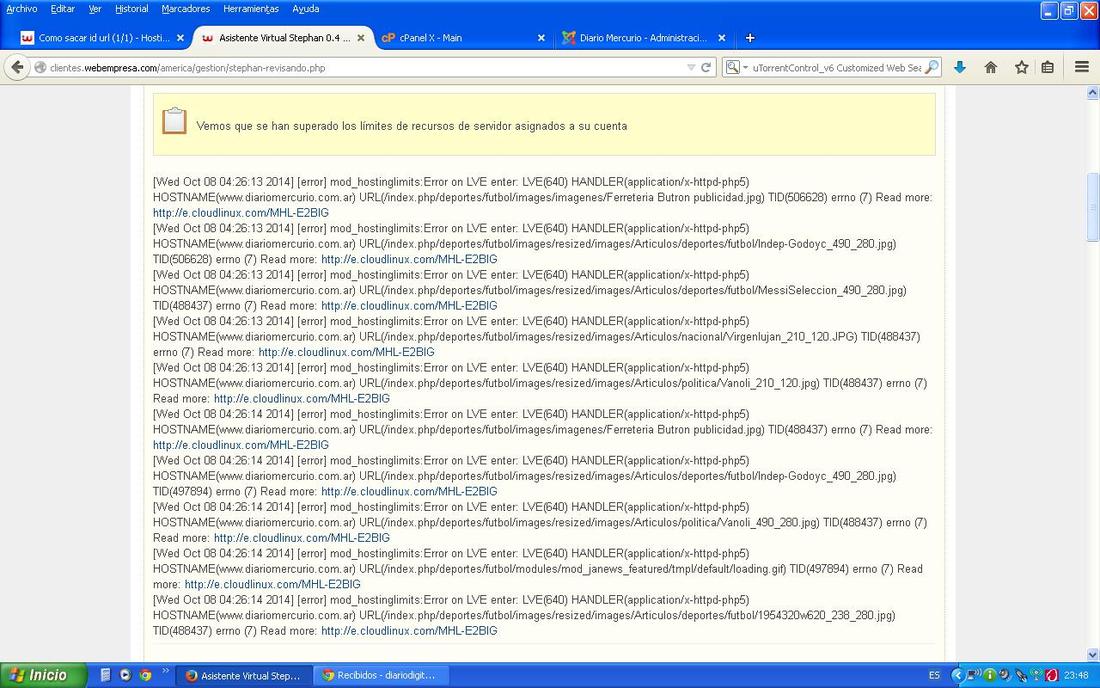The height and width of the screenshot is (688, 1100).
Task: Click the search magnifier in the search box
Action: 932,67
